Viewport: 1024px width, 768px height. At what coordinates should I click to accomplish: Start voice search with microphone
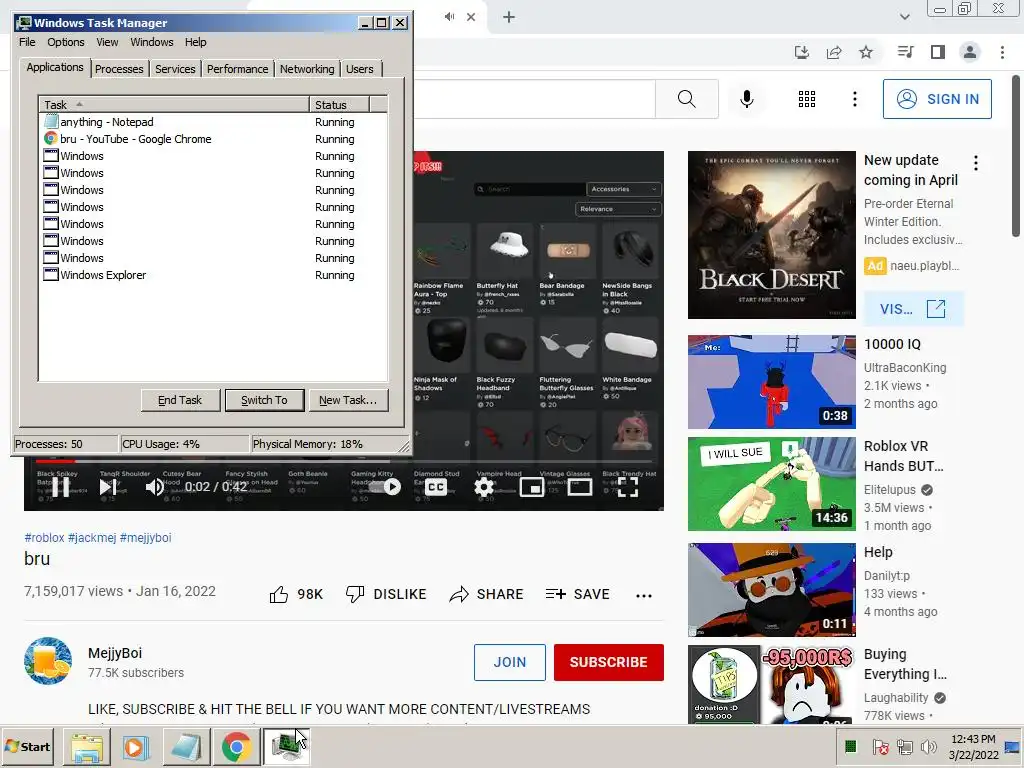(x=747, y=99)
